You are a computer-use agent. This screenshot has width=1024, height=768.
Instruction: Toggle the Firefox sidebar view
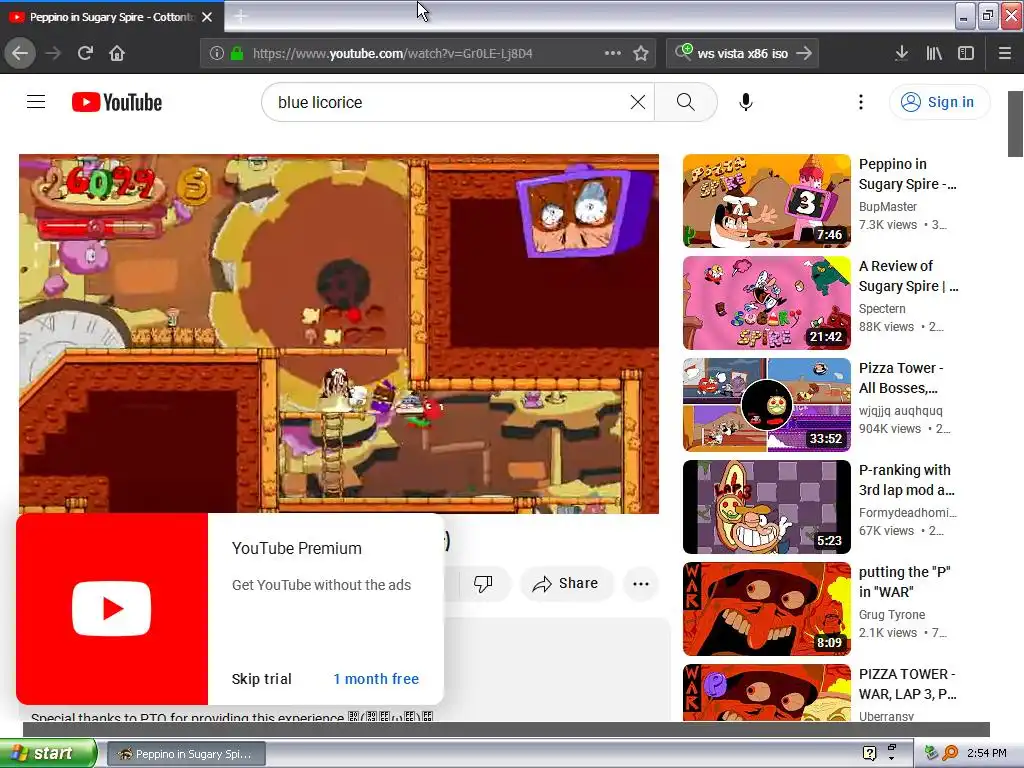pos(966,53)
